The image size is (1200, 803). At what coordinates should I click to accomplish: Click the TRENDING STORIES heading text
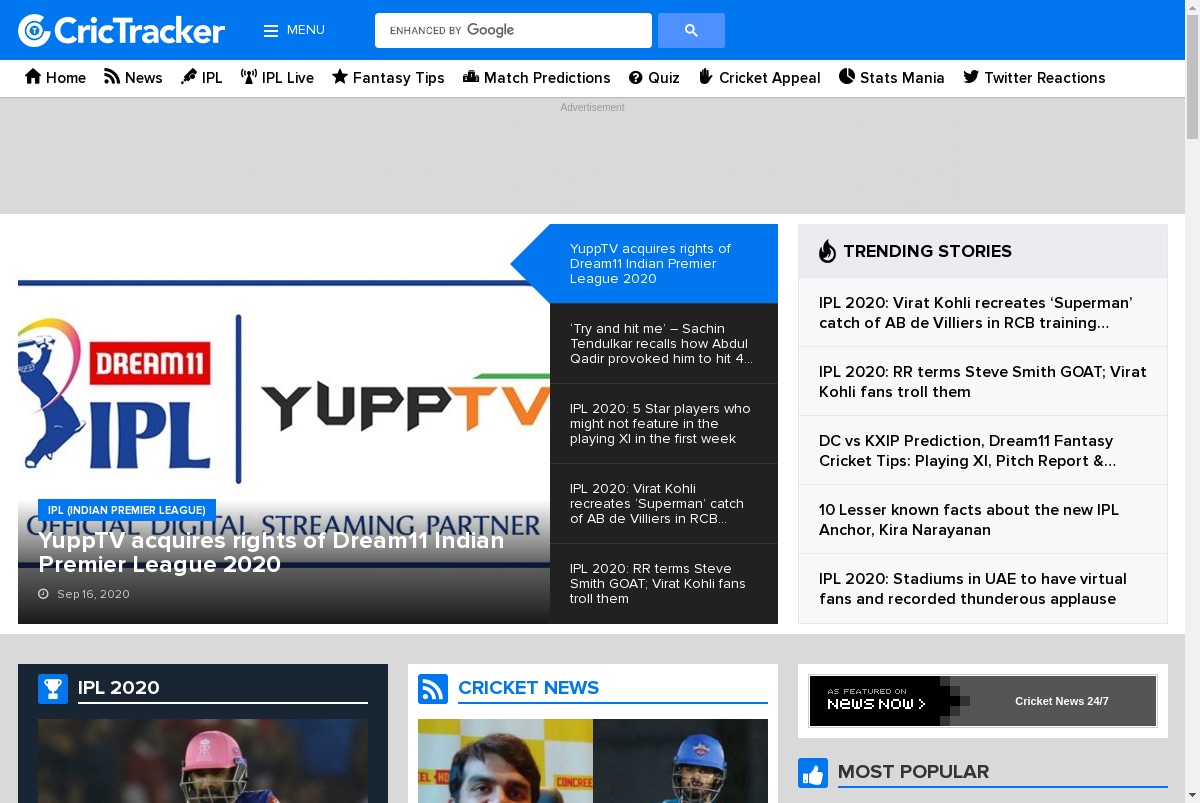(x=927, y=251)
